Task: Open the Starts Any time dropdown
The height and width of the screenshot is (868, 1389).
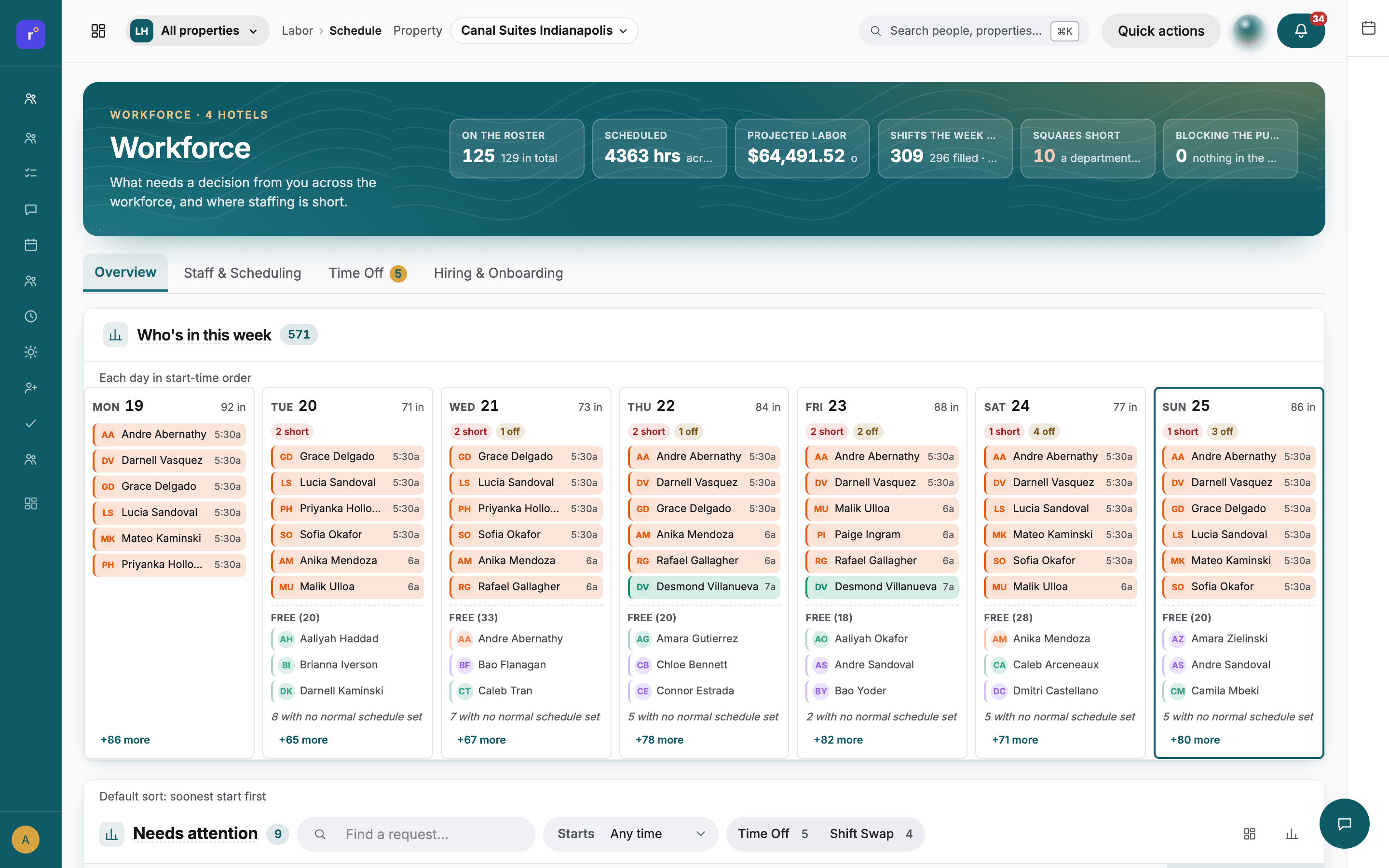Action: (x=630, y=834)
